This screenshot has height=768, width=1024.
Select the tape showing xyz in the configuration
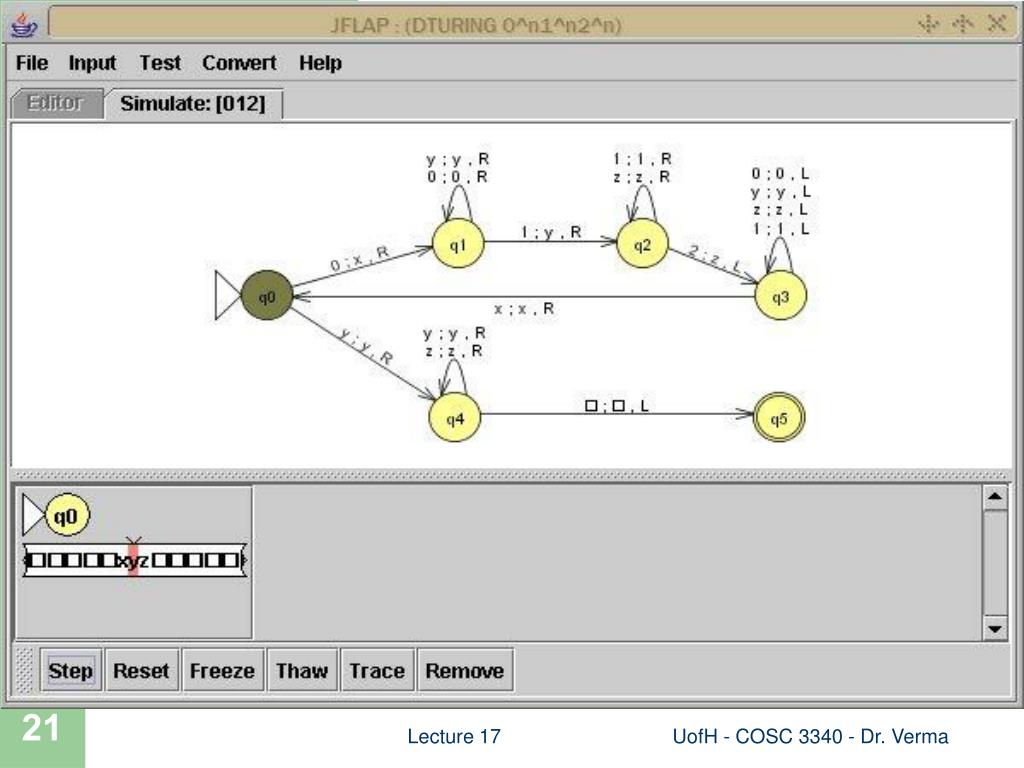[135, 560]
